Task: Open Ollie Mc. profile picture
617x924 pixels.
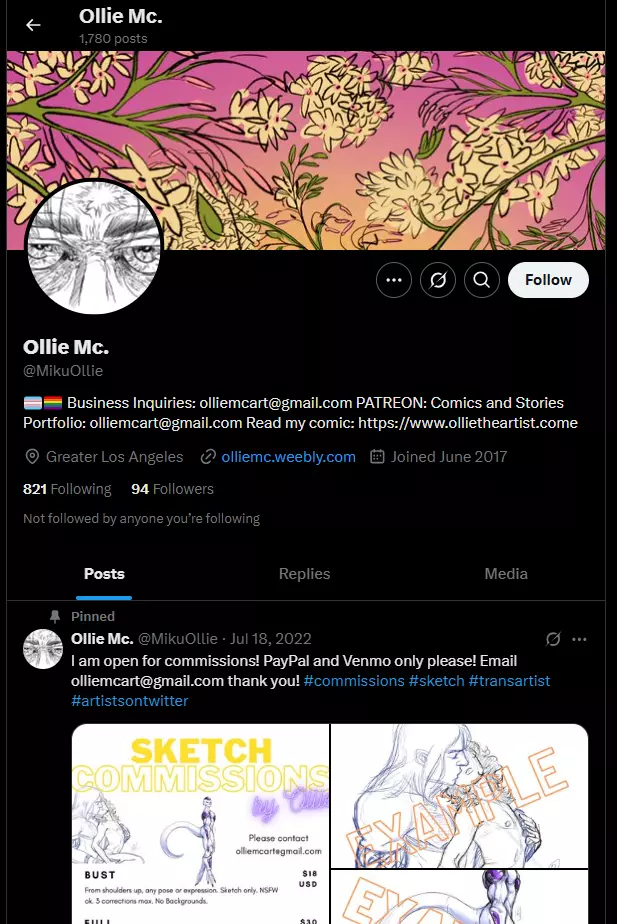Action: pyautogui.click(x=94, y=246)
